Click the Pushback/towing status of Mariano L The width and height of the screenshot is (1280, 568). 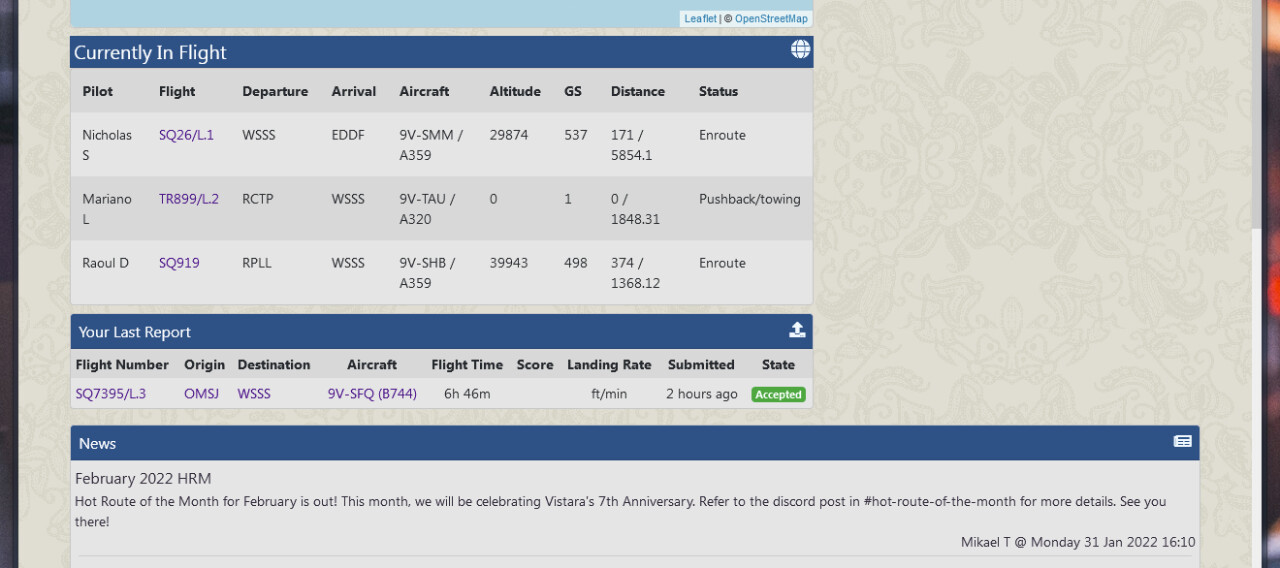749,199
